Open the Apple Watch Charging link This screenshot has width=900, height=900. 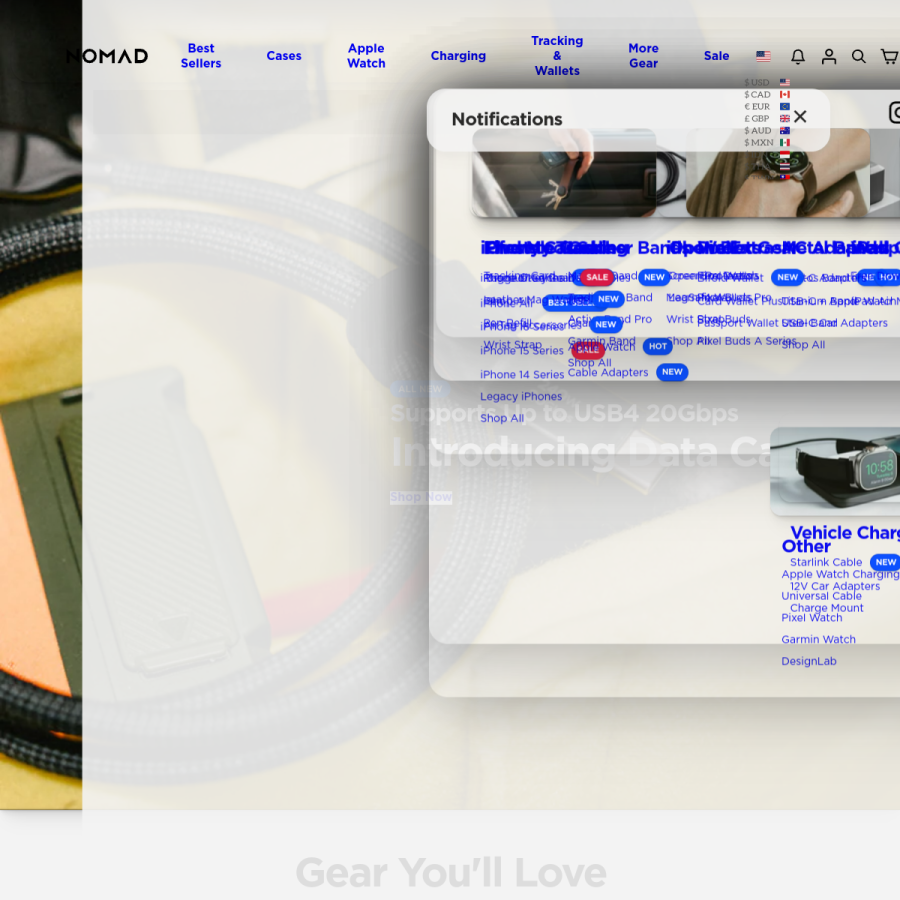click(840, 575)
